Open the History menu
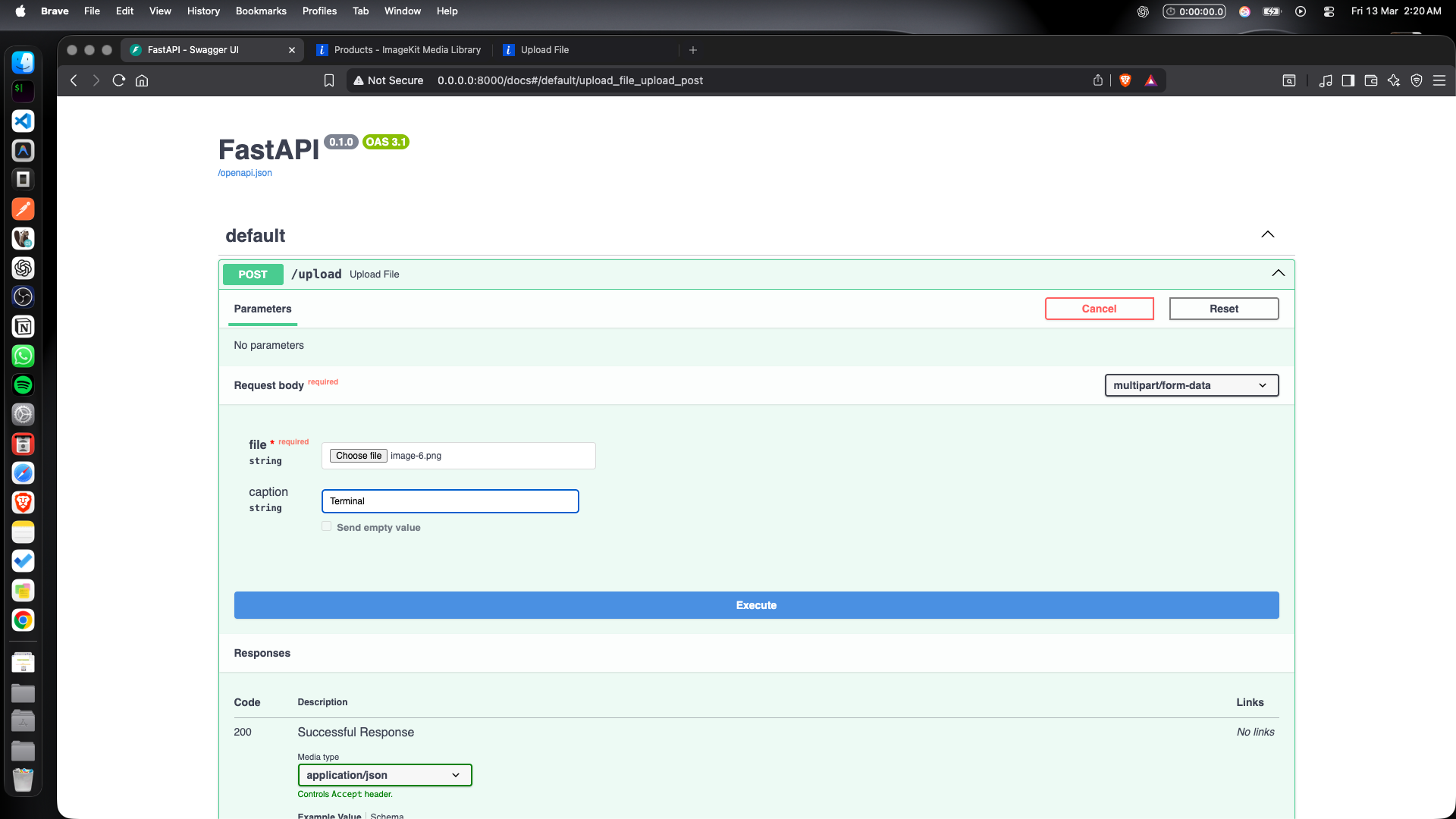This screenshot has height=819, width=1456. [203, 11]
